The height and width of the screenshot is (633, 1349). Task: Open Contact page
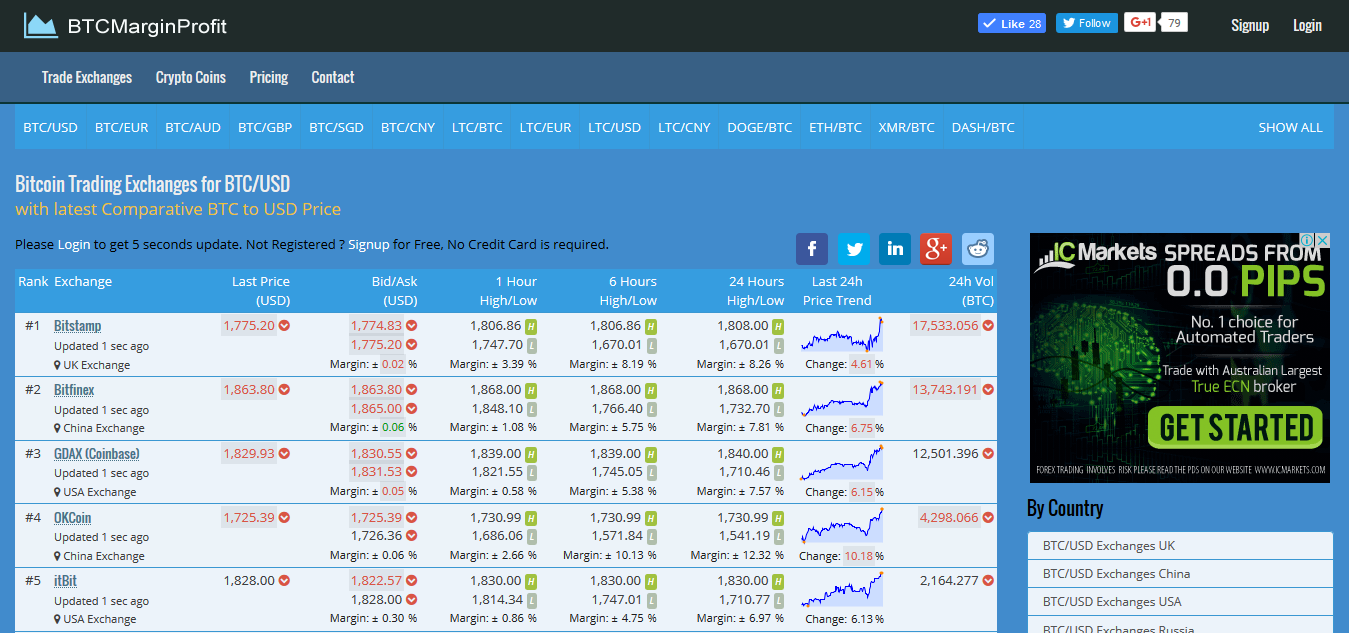[333, 77]
